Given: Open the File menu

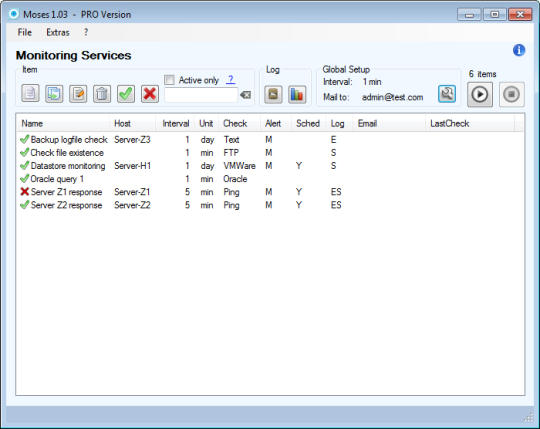Looking at the screenshot, I should pyautogui.click(x=25, y=32).
